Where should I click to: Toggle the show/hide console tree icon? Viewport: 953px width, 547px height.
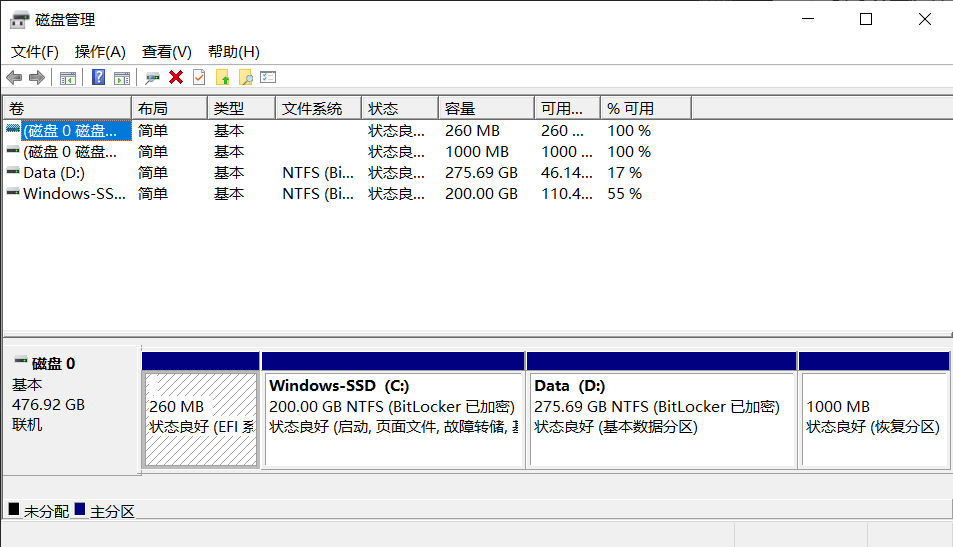click(68, 78)
